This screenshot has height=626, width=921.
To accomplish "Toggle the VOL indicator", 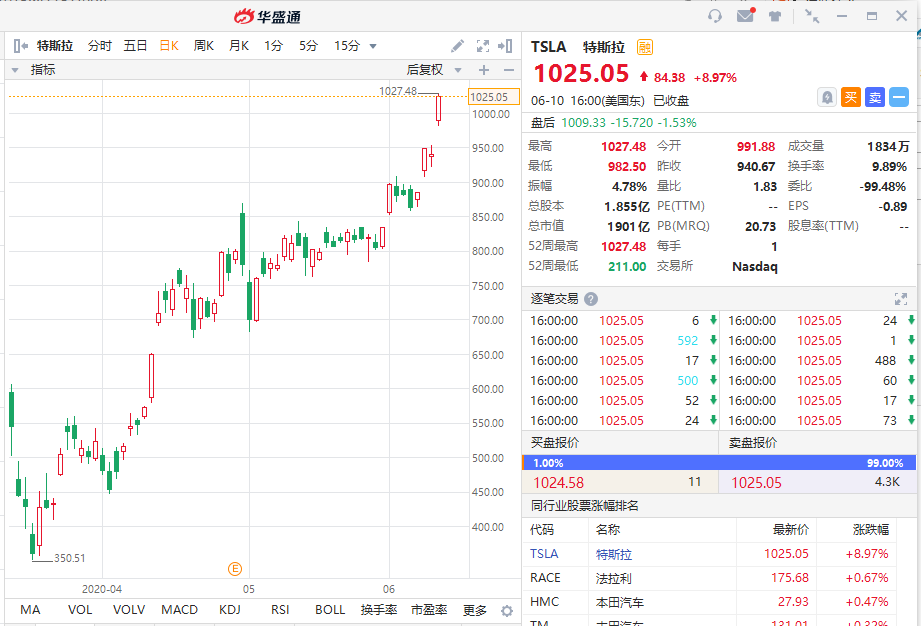I will (x=80, y=610).
